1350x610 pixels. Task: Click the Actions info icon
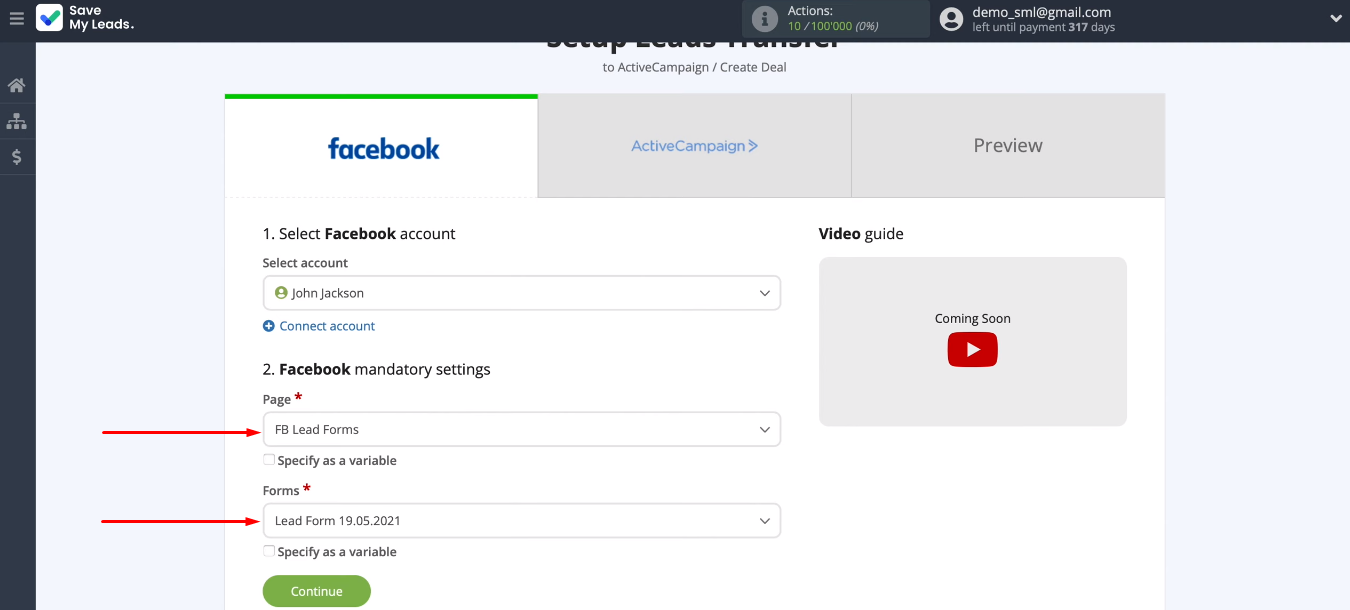pos(765,19)
